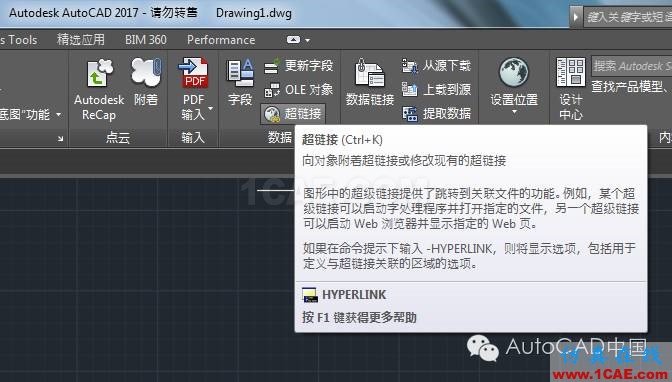
Task: Click 上载到源 upload to source
Action: click(x=436, y=90)
